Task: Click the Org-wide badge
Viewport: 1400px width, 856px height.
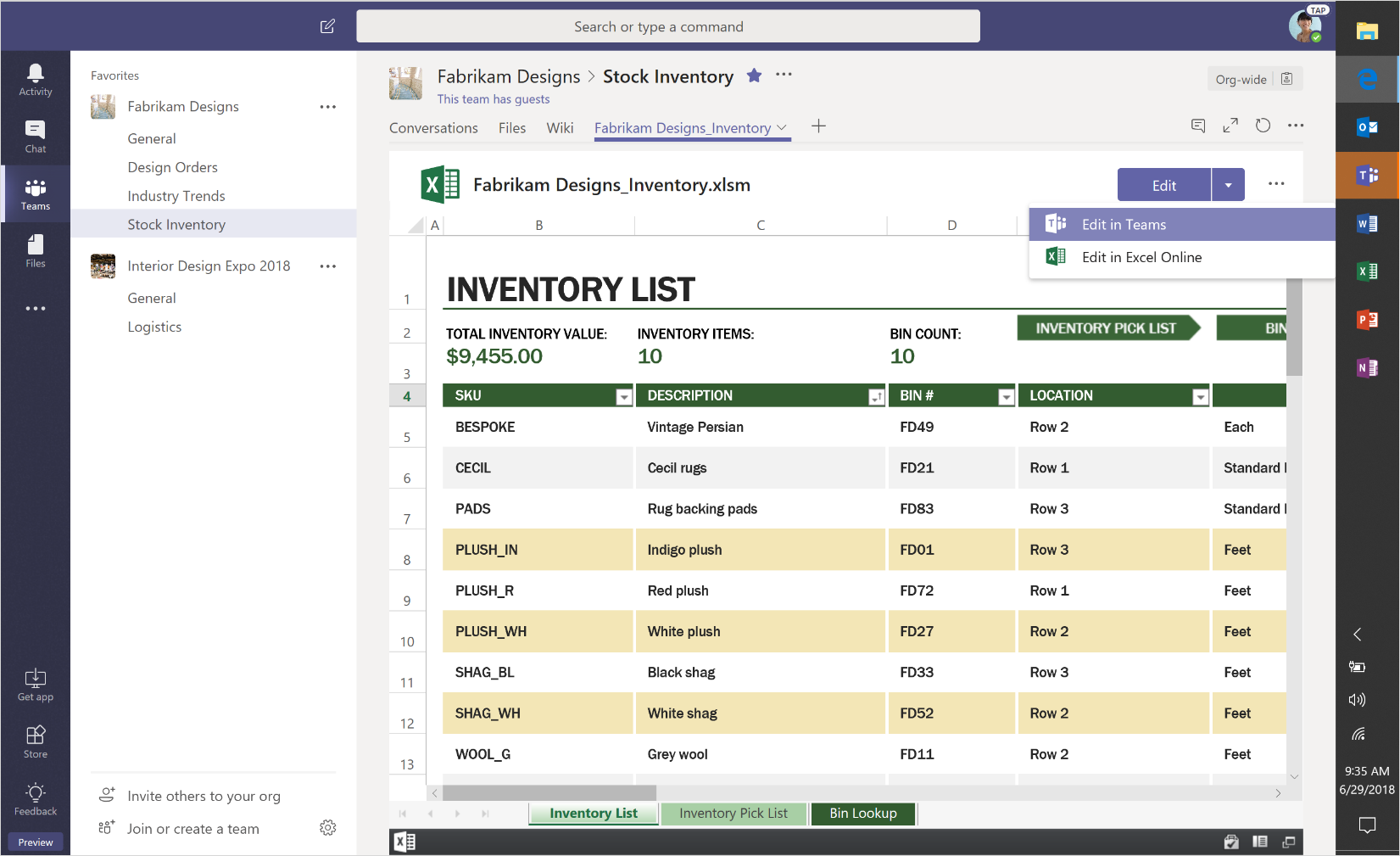Action: (x=1254, y=79)
